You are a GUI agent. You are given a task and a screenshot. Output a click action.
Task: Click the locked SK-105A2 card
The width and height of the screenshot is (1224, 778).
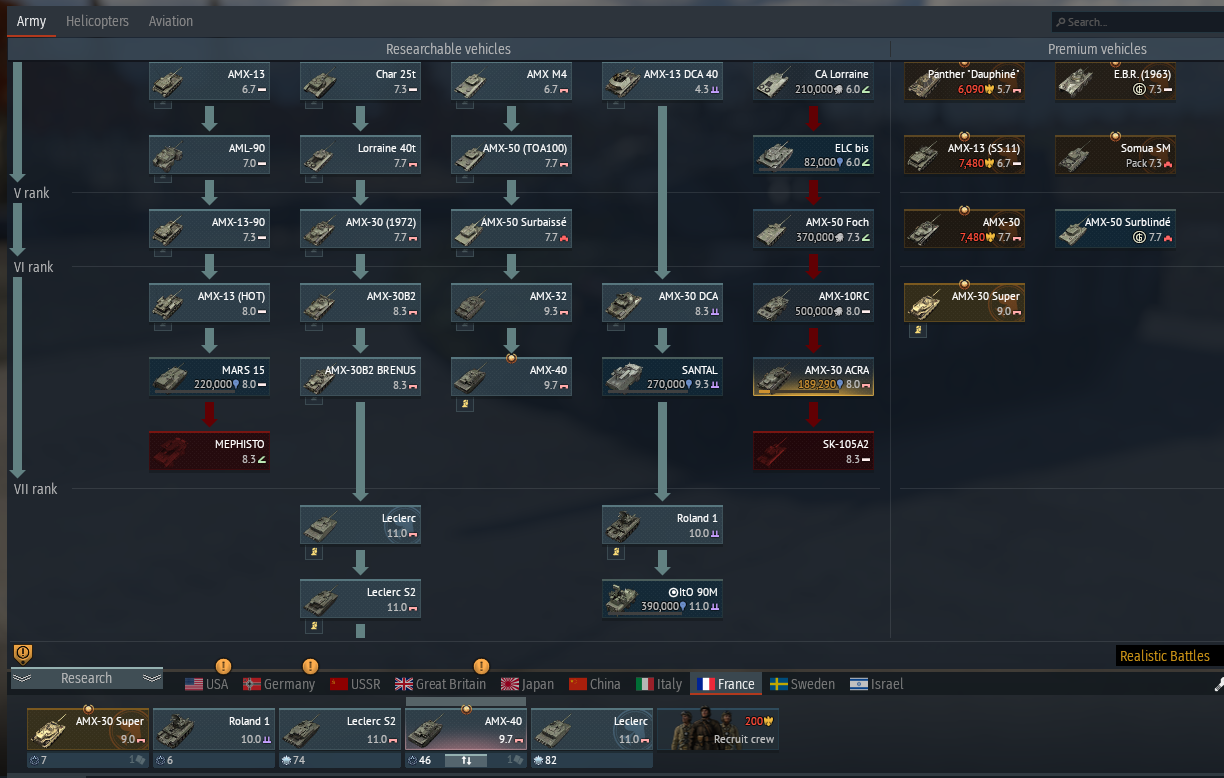pyautogui.click(x=813, y=451)
